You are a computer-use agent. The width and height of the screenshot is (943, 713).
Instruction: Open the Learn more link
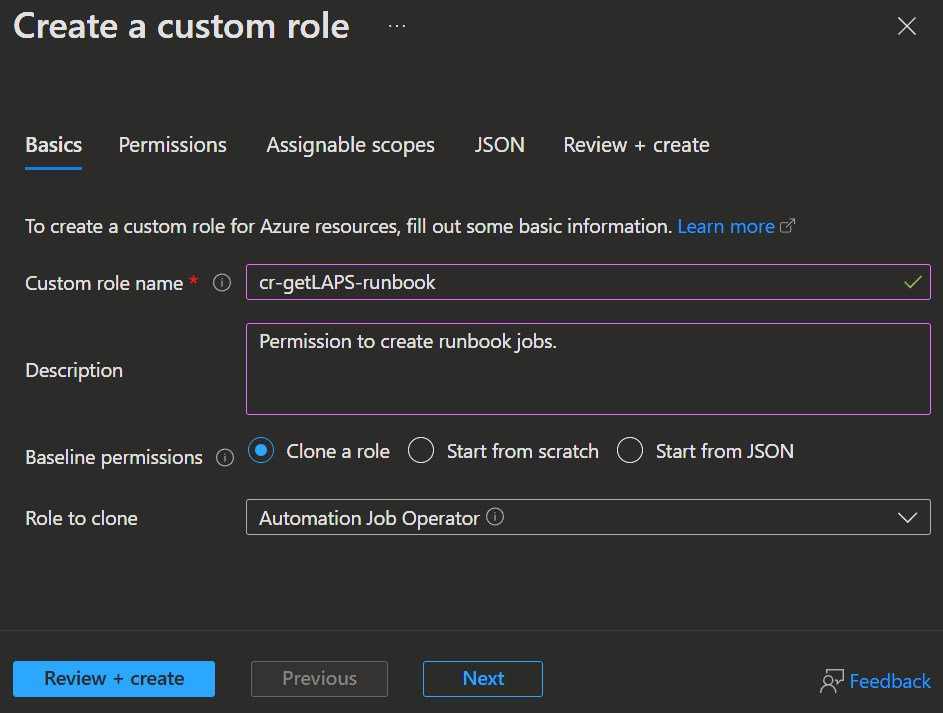coord(725,227)
